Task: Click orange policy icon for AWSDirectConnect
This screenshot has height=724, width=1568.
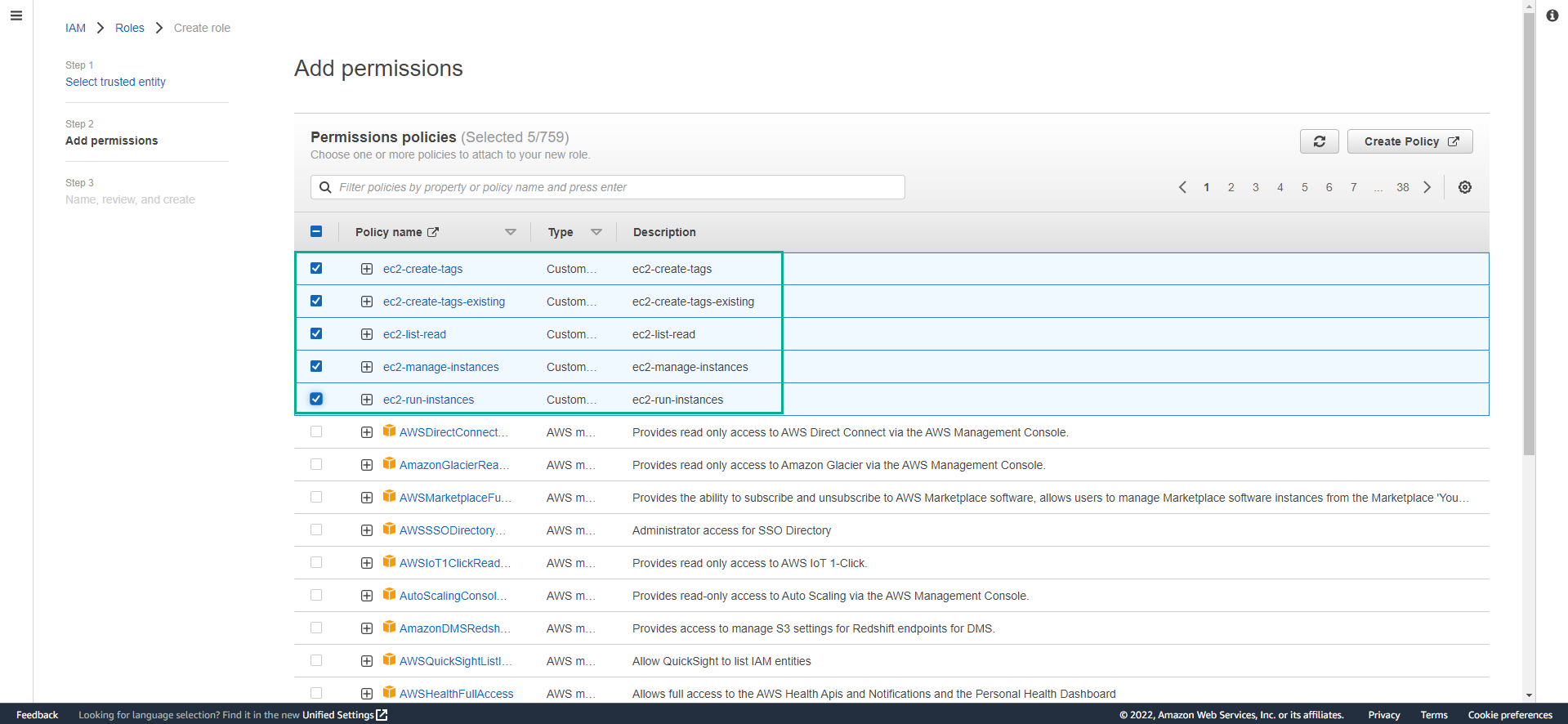Action: coord(390,431)
